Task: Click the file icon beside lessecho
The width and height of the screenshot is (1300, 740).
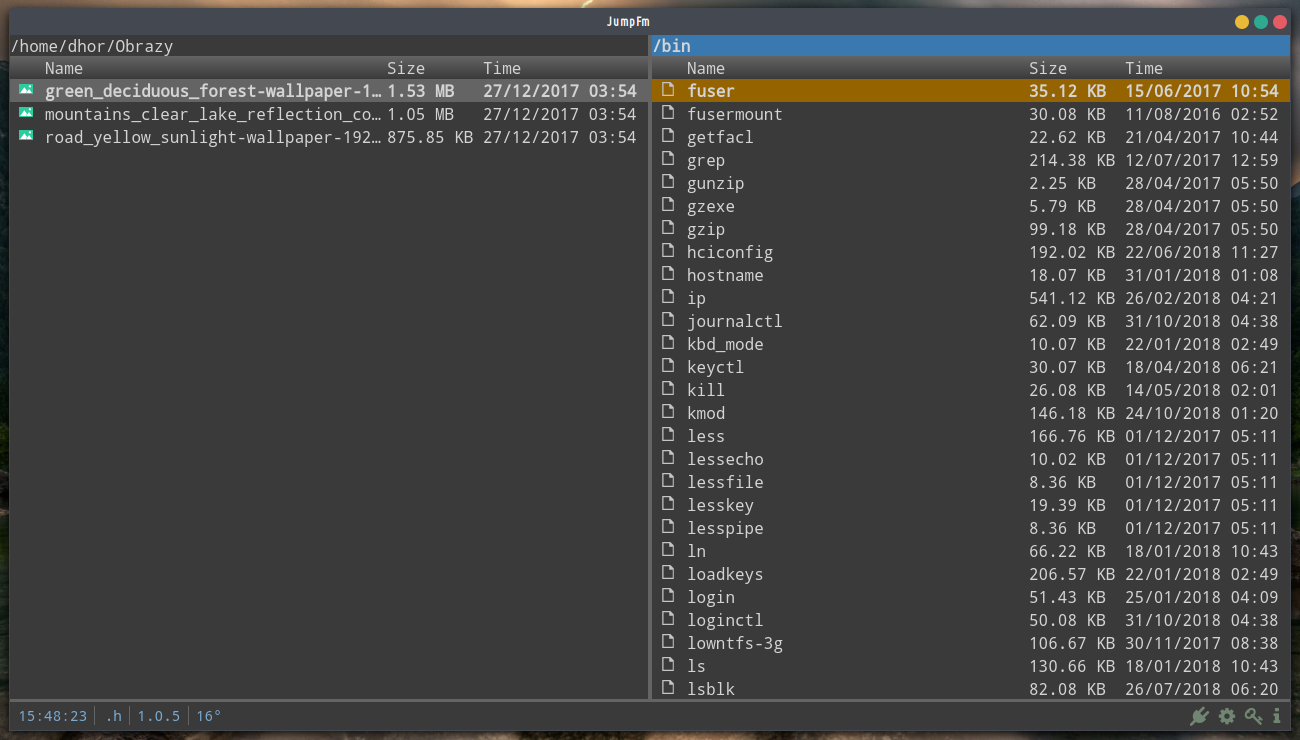Action: coord(668,458)
